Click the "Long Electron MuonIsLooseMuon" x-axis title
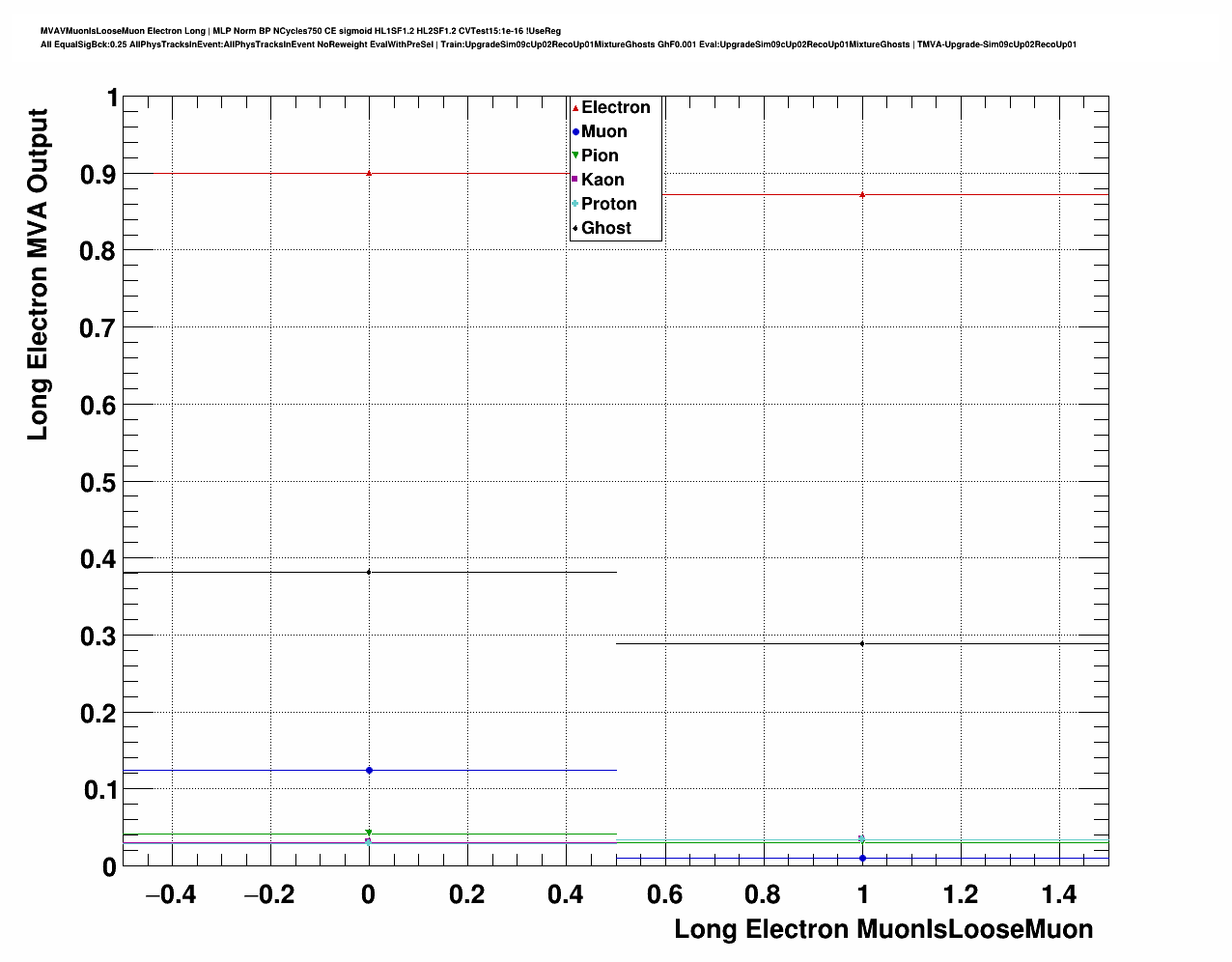 coord(883,929)
